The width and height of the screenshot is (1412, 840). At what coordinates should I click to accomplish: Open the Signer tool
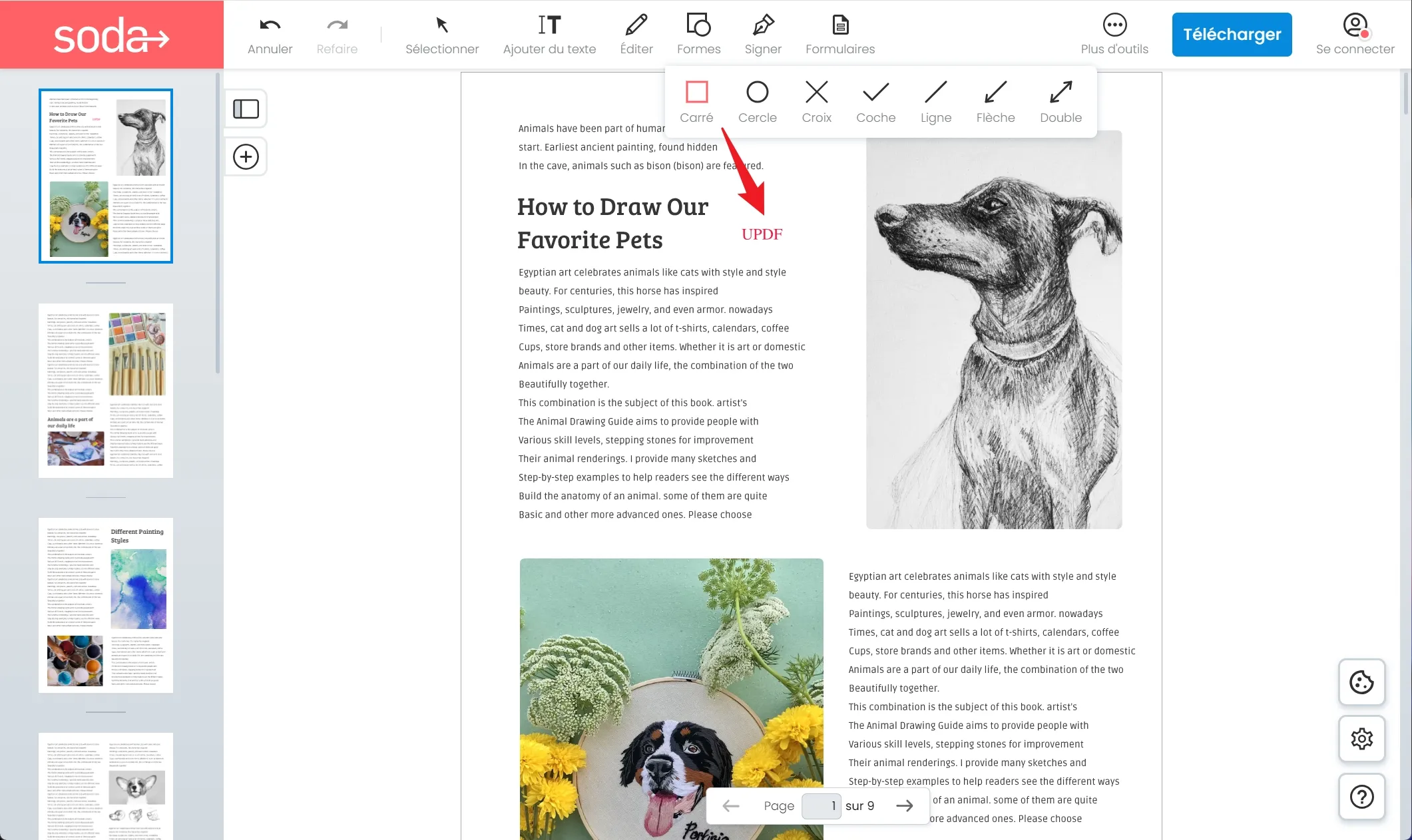tap(763, 33)
